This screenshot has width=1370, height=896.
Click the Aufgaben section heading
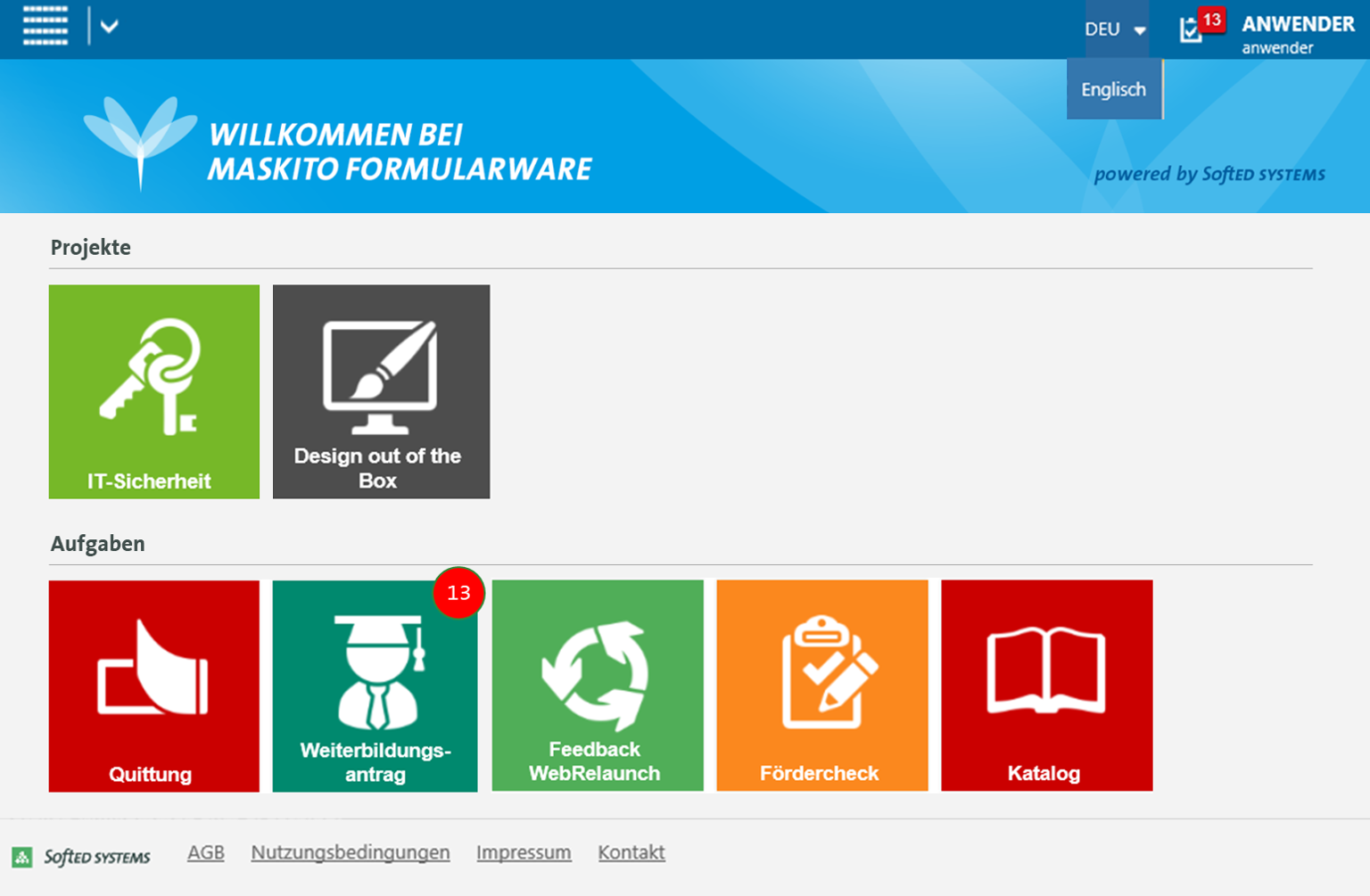pyautogui.click(x=98, y=543)
